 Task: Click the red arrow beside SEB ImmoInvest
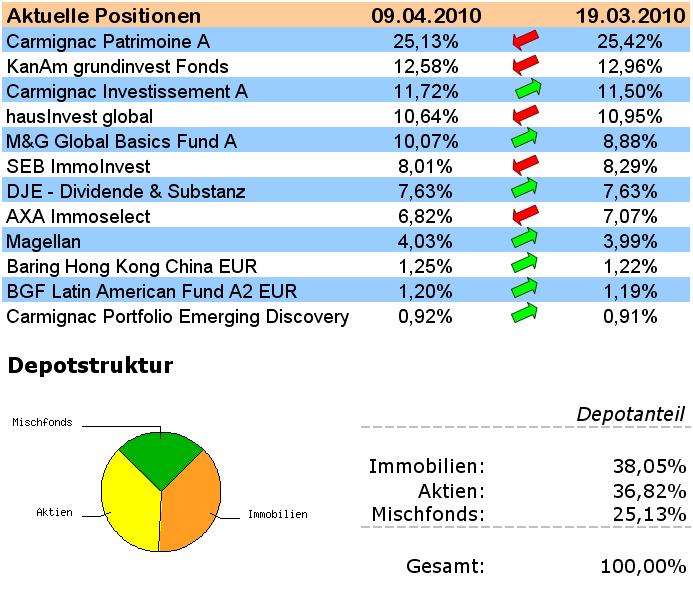(x=524, y=166)
